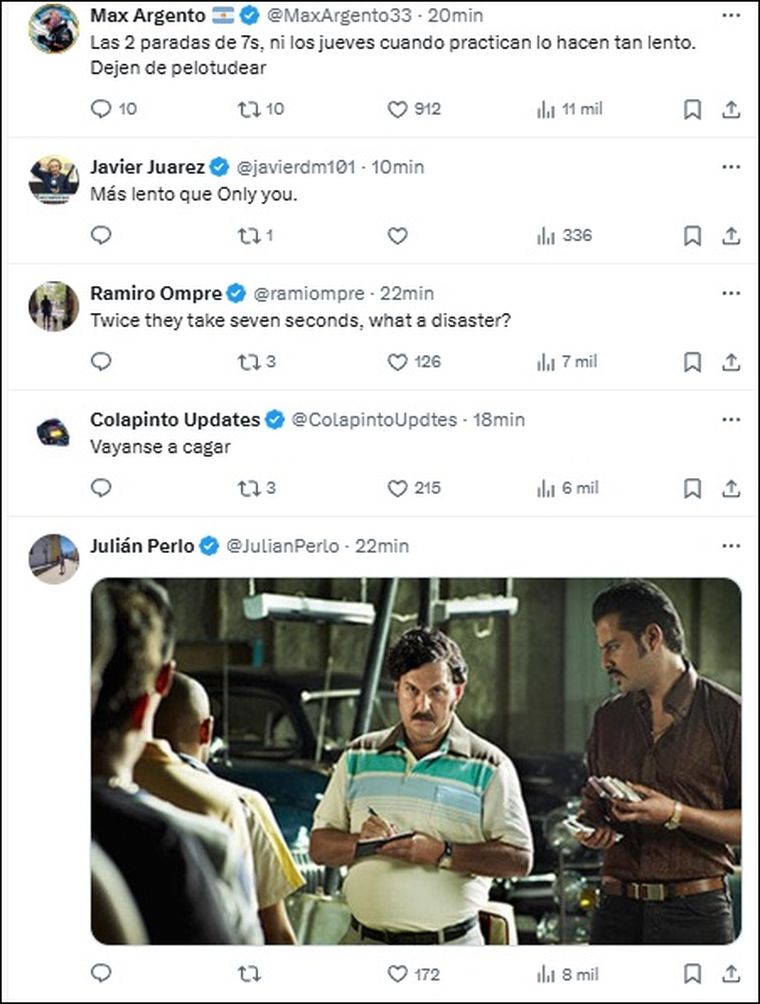Open Ramiro Ompre's profile avatar
The width and height of the screenshot is (760, 1004).
[54, 305]
